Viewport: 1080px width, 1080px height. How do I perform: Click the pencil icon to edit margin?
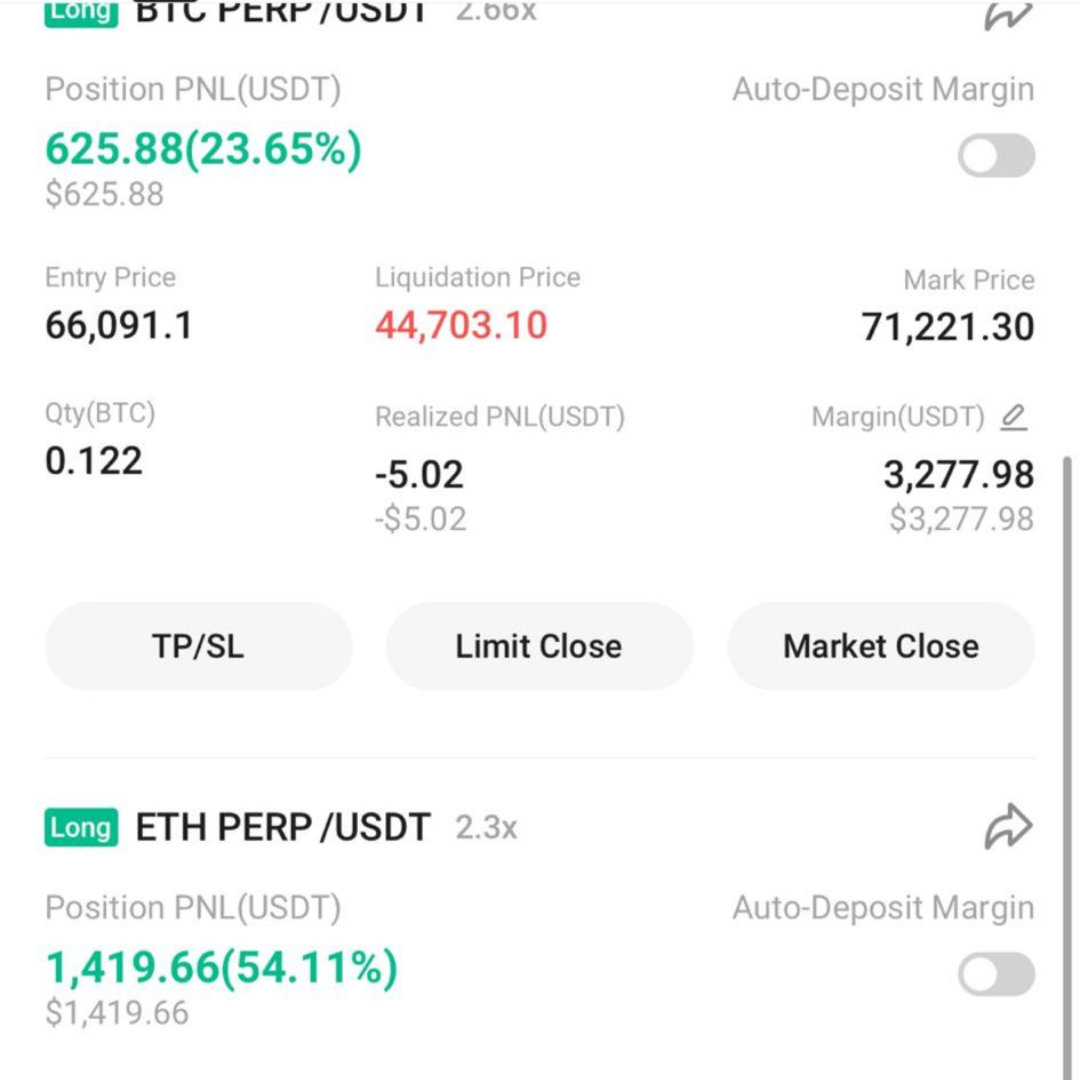(x=1013, y=417)
